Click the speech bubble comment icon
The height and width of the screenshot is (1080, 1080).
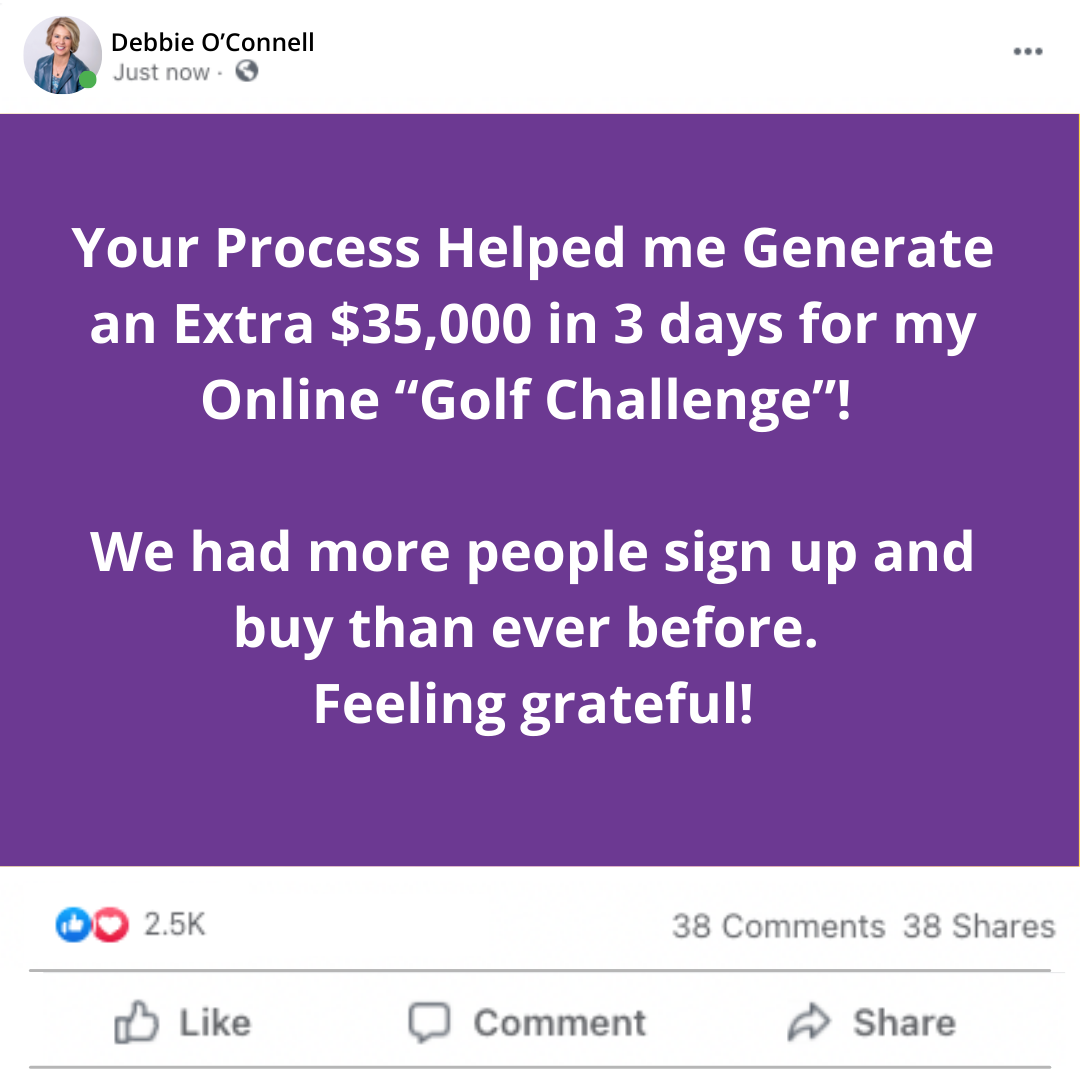pos(429,1022)
